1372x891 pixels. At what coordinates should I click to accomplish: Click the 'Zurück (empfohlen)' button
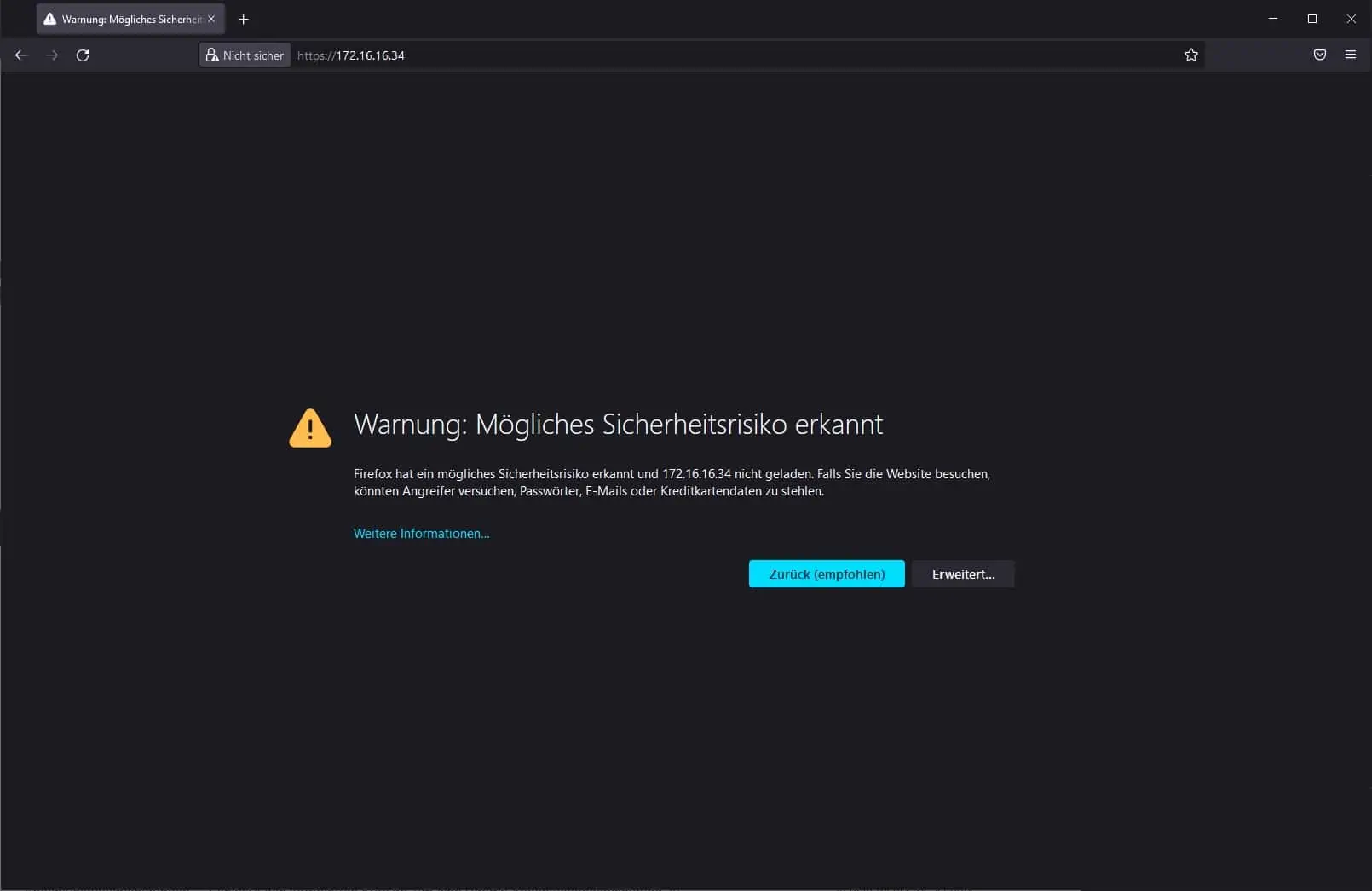827,574
